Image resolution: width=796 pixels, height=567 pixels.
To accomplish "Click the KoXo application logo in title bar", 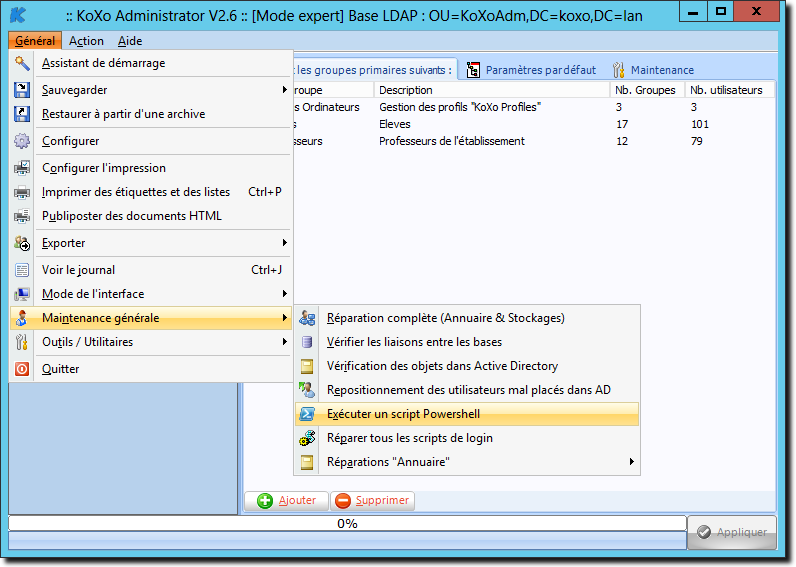I will tap(18, 15).
